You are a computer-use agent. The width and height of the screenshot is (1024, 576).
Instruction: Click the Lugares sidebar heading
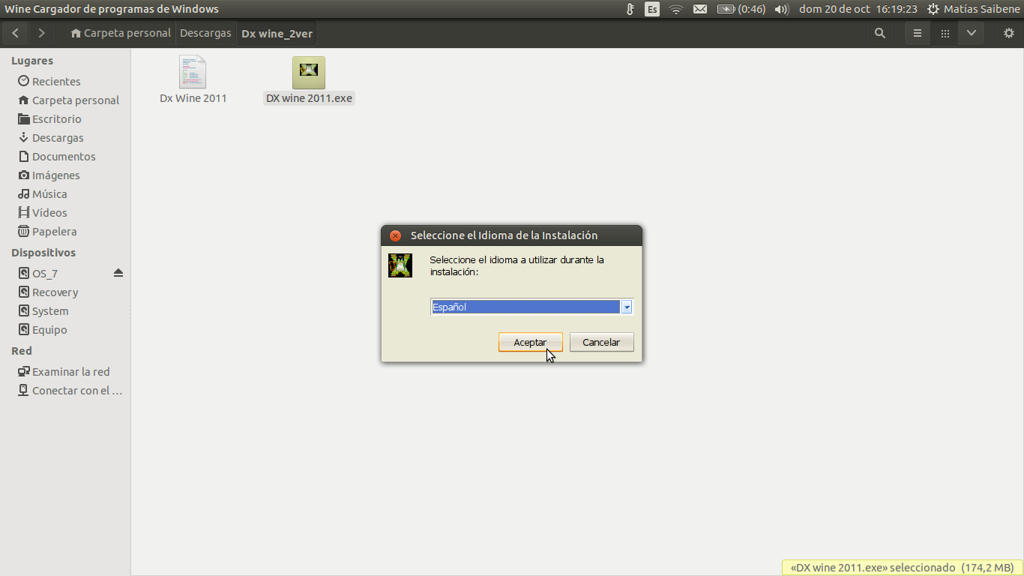pyautogui.click(x=32, y=60)
